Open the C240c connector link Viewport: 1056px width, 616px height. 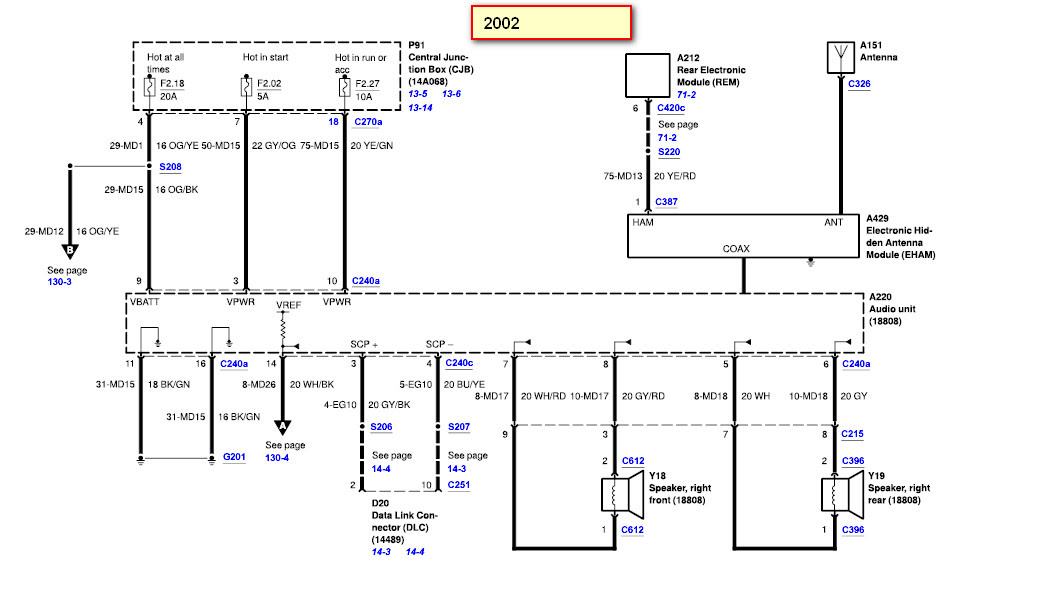[459, 363]
